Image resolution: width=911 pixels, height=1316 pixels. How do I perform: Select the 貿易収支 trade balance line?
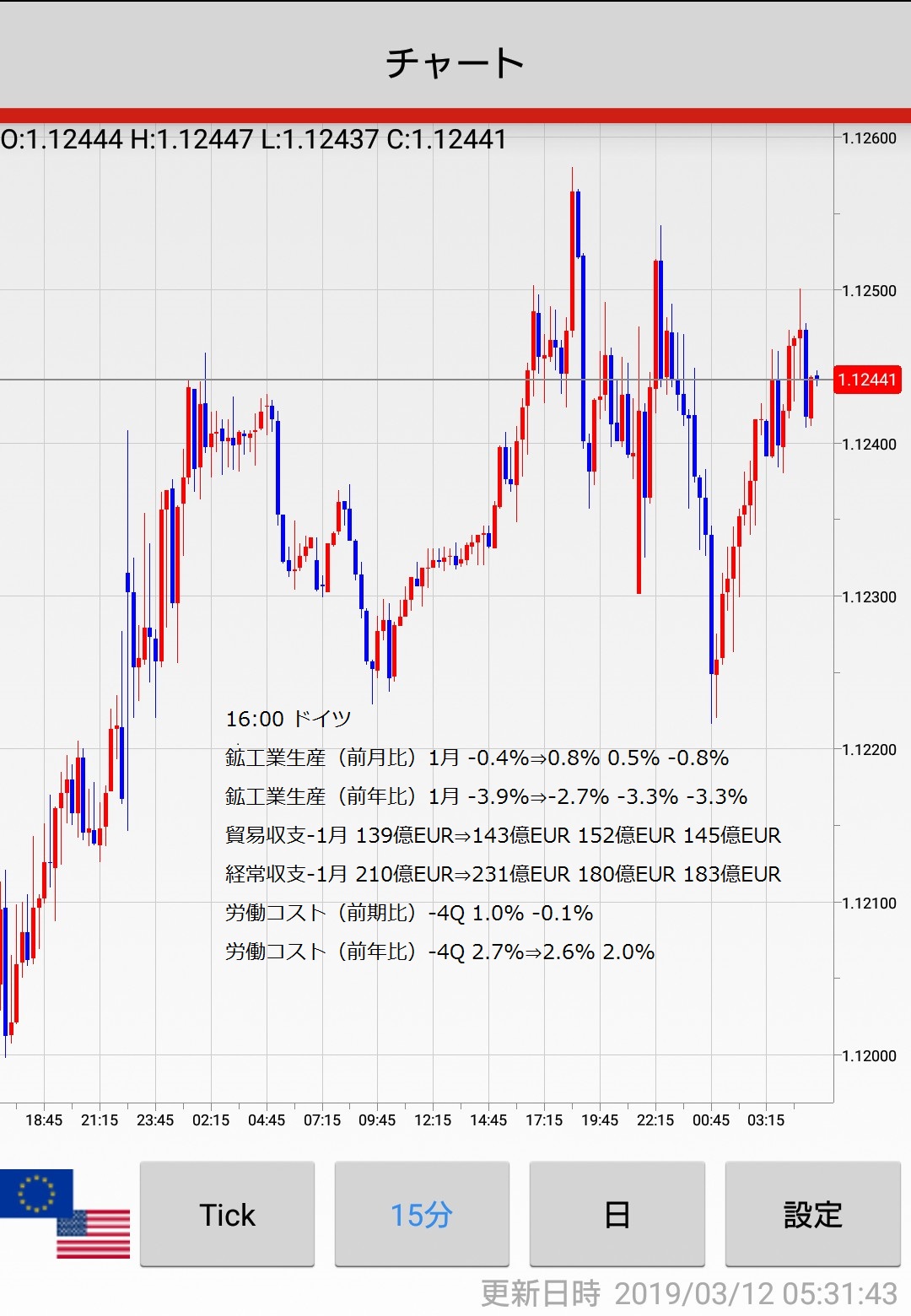pyautogui.click(x=503, y=835)
